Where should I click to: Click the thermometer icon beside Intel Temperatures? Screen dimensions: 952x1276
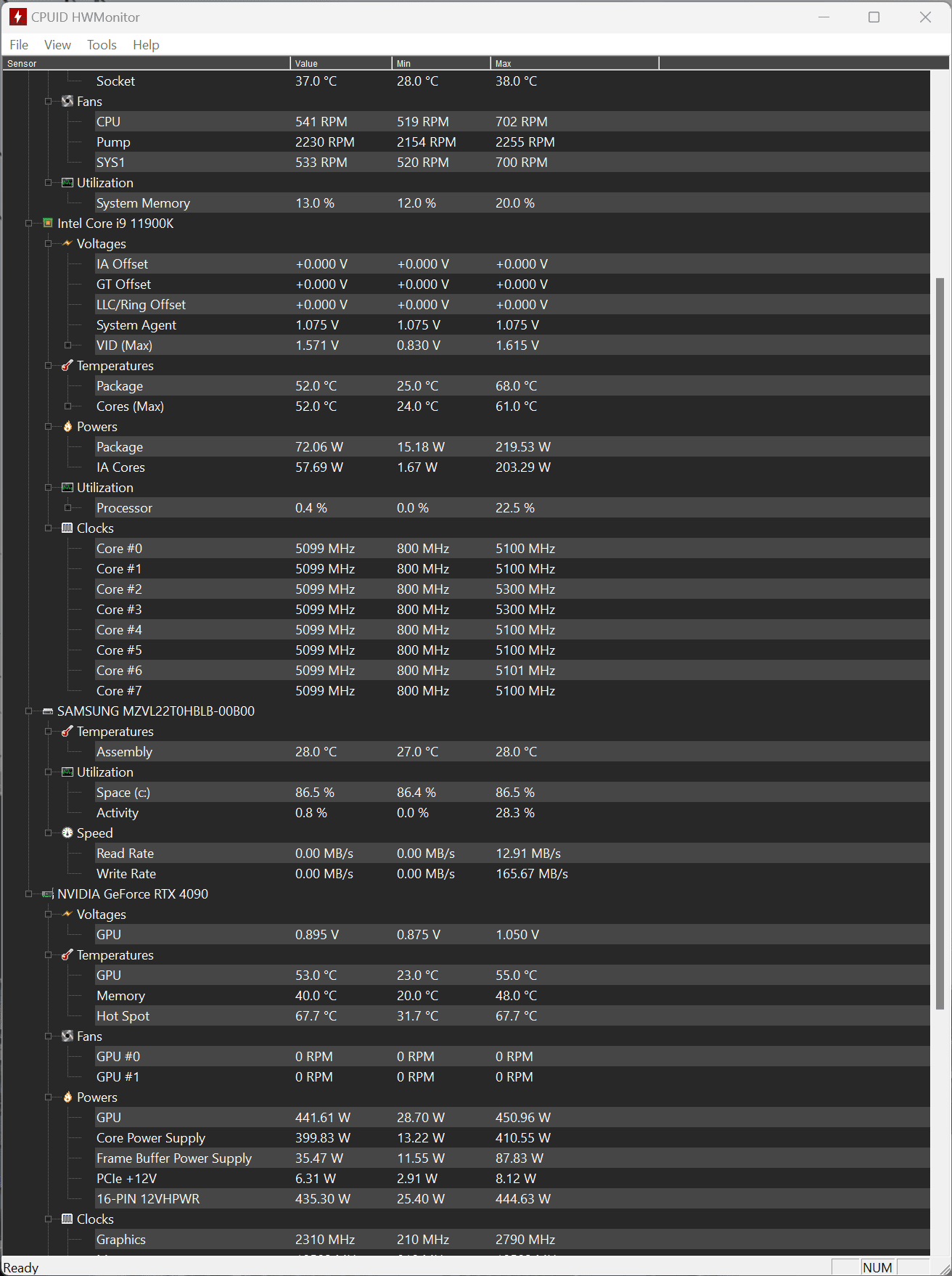click(x=67, y=366)
